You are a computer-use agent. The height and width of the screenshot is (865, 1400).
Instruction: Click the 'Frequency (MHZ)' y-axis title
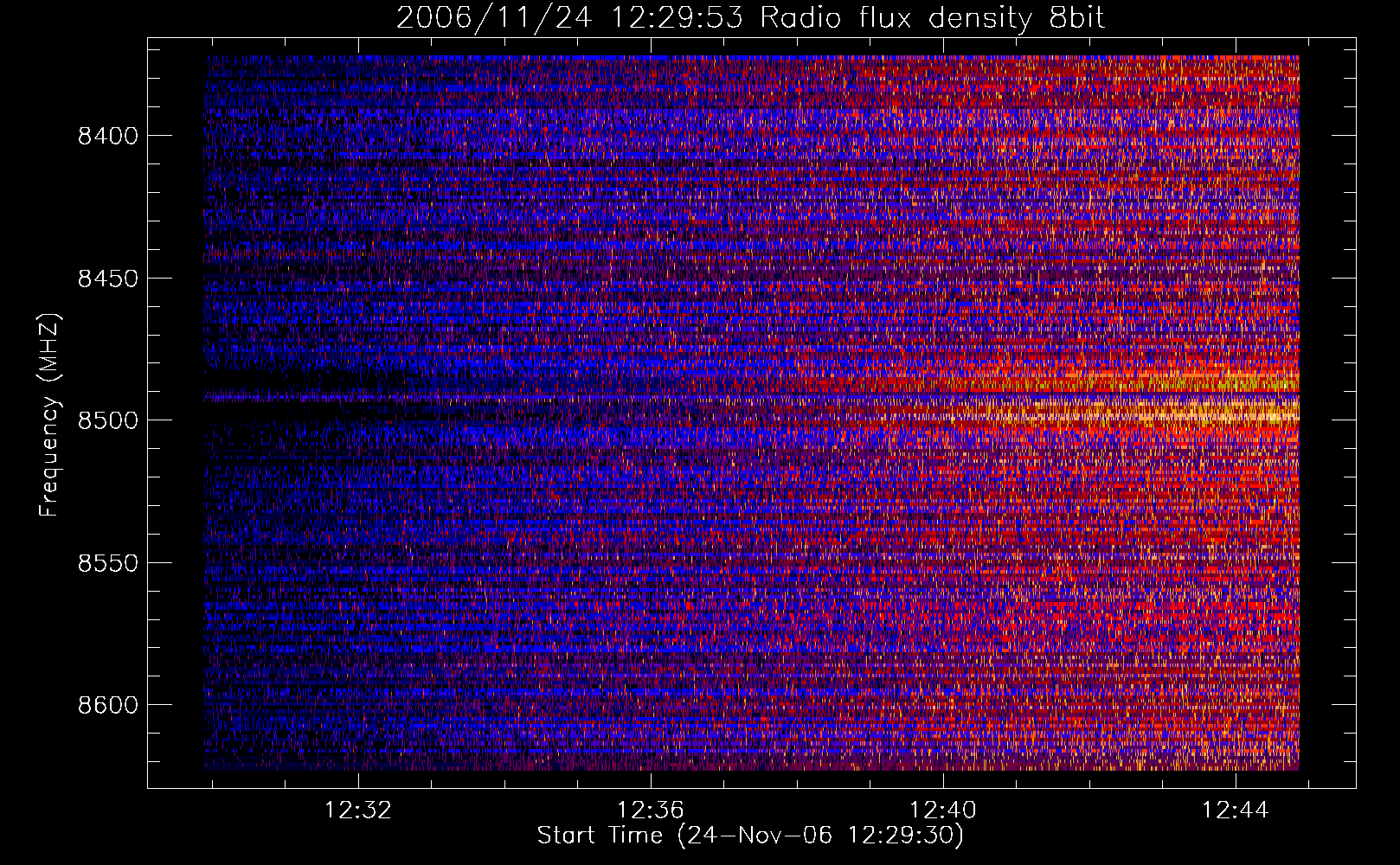pos(49,415)
